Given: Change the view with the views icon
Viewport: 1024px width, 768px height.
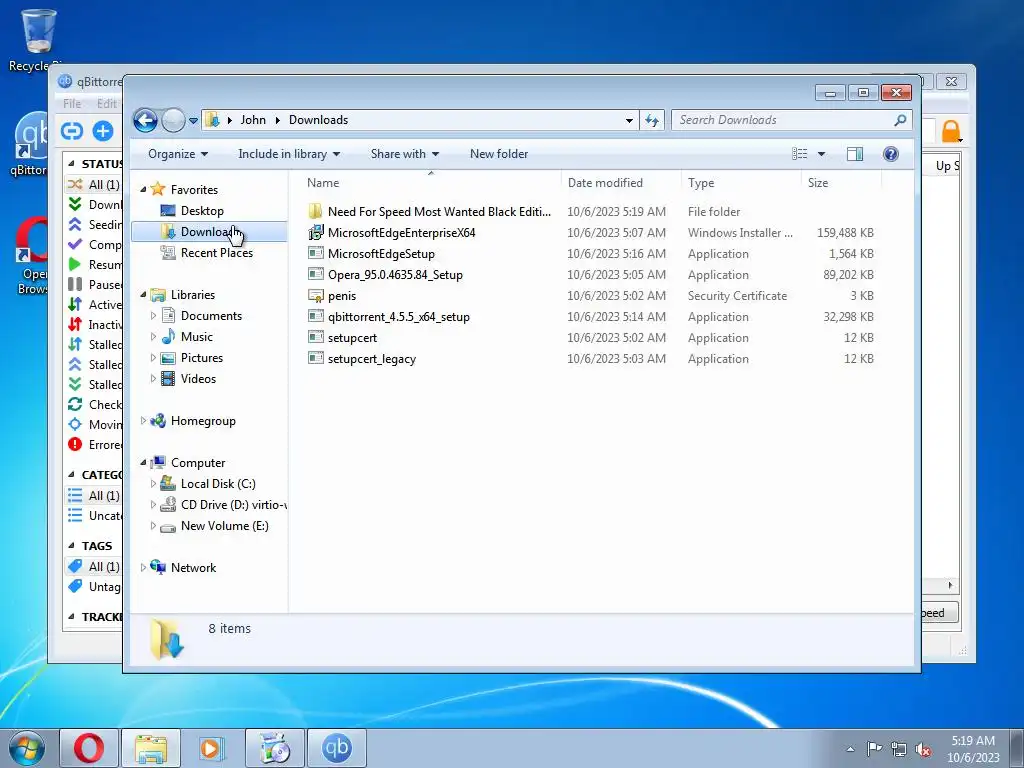Looking at the screenshot, I should [800, 154].
